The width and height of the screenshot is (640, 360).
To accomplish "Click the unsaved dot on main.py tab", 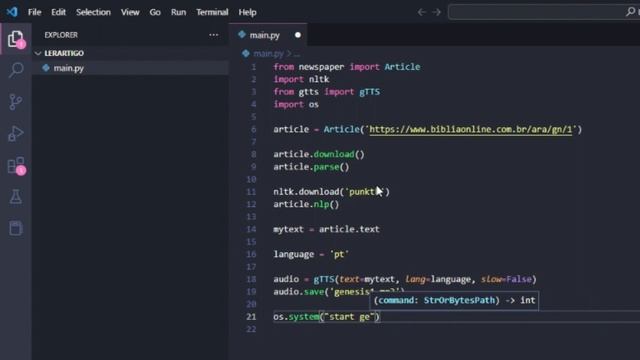I will pyautogui.click(x=298, y=35).
